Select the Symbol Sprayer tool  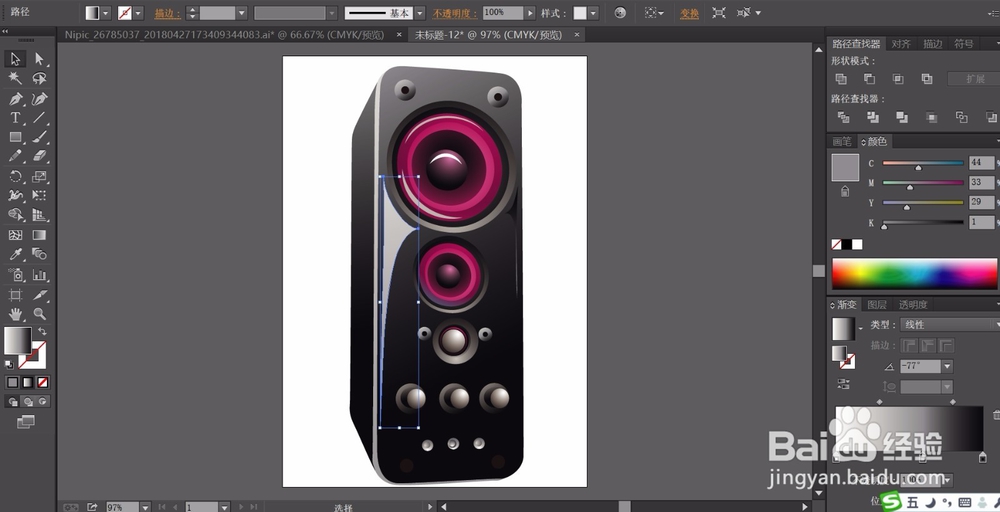pos(15,275)
